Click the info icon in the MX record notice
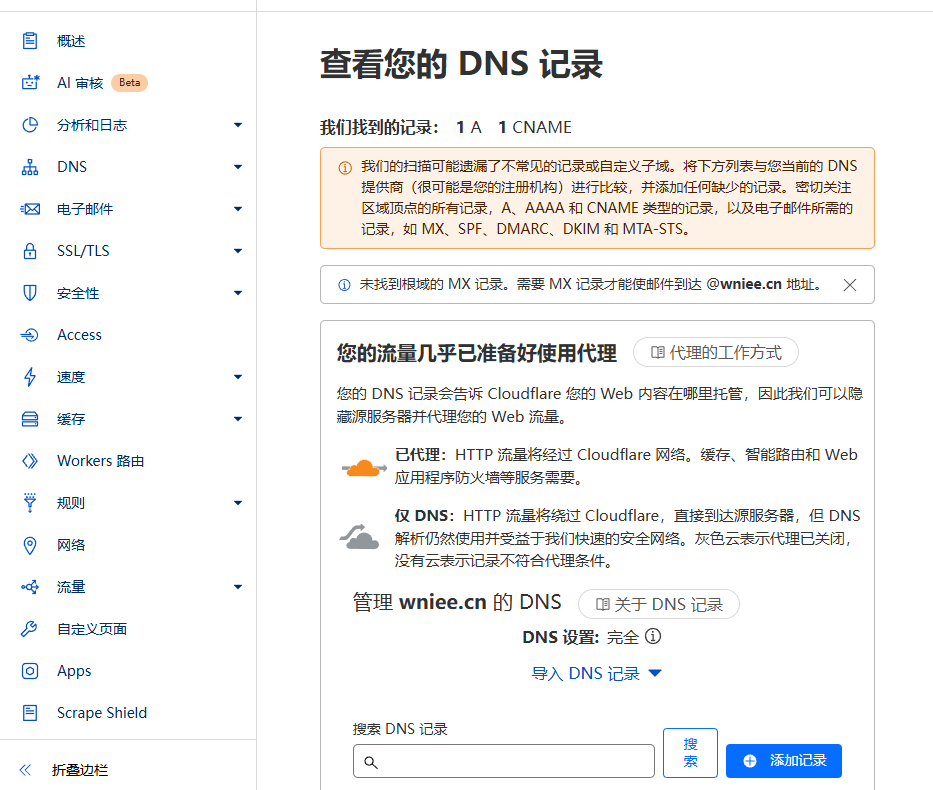933x790 pixels. coord(344,285)
